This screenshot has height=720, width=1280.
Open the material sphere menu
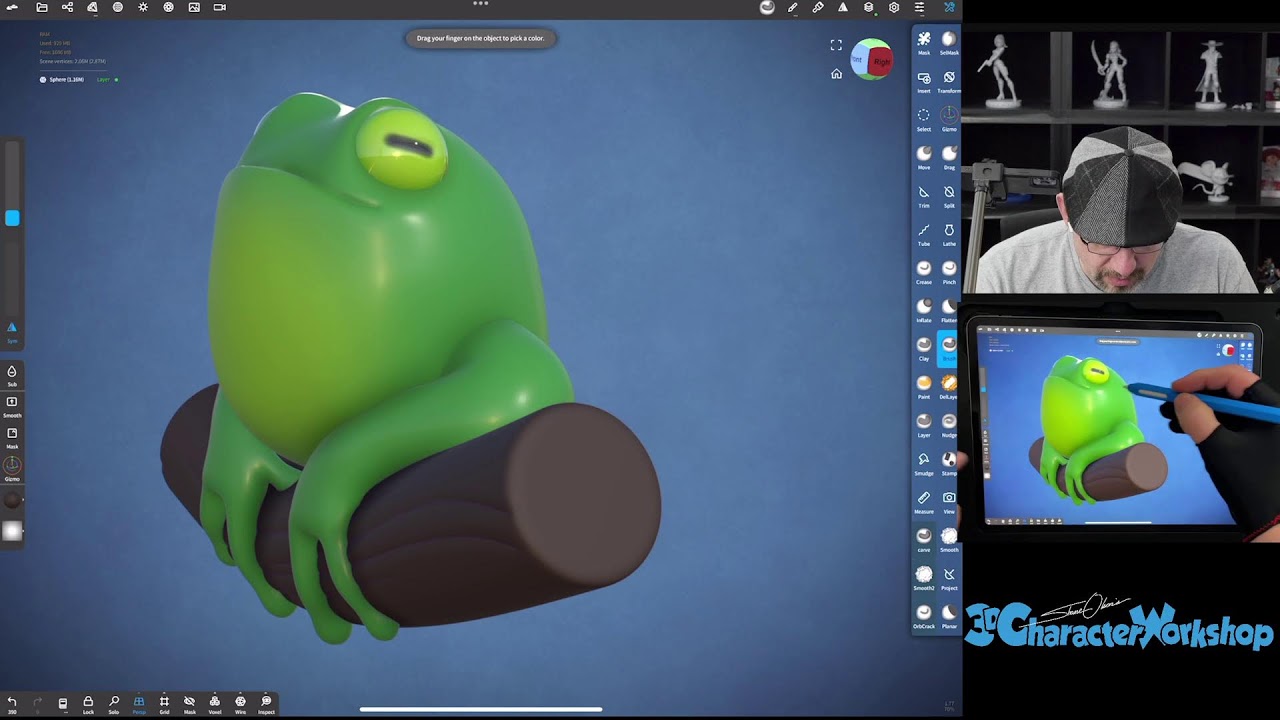click(118, 7)
